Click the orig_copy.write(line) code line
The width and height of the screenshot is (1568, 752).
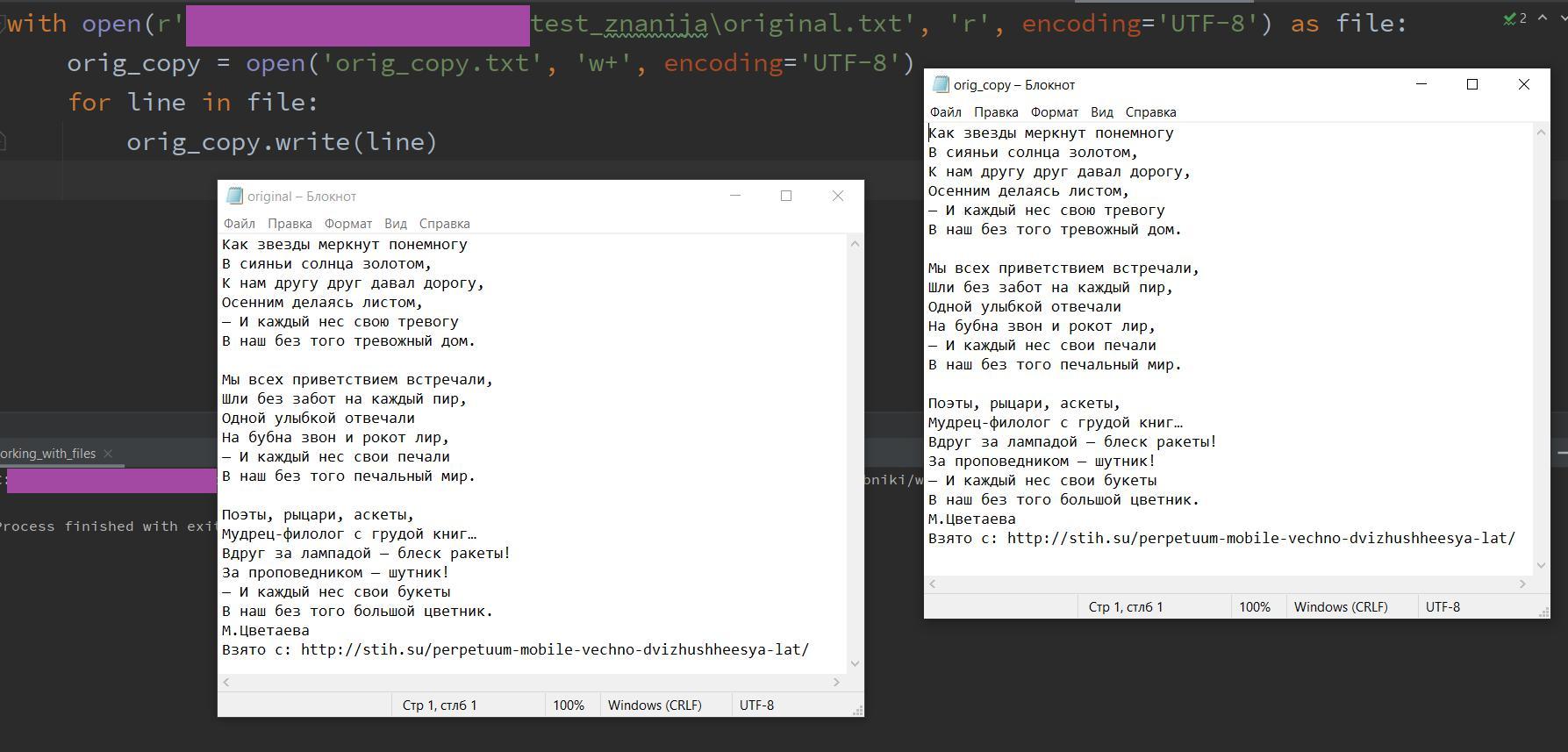[282, 142]
